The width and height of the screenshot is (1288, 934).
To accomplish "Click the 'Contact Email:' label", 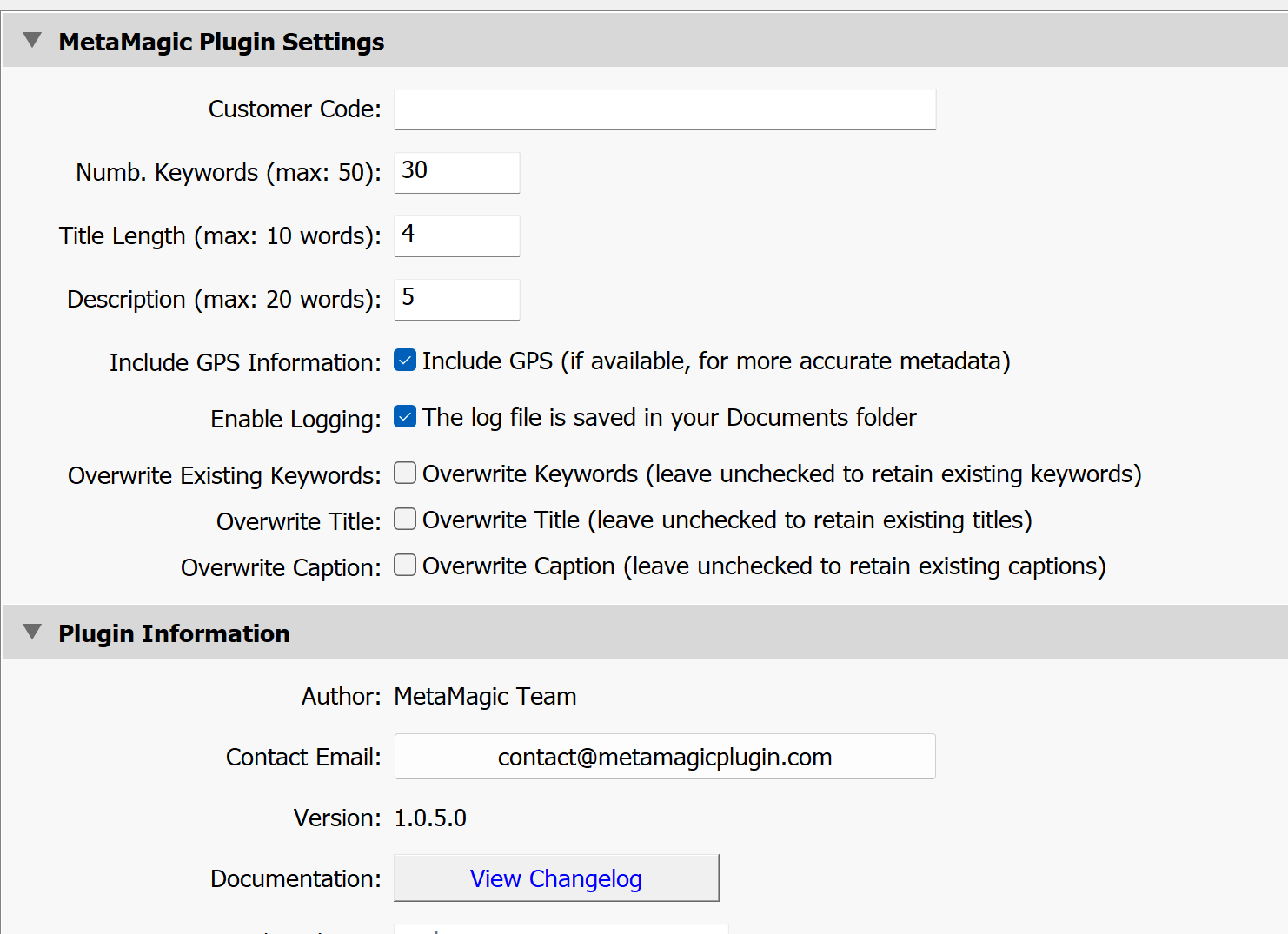I will pyautogui.click(x=303, y=758).
